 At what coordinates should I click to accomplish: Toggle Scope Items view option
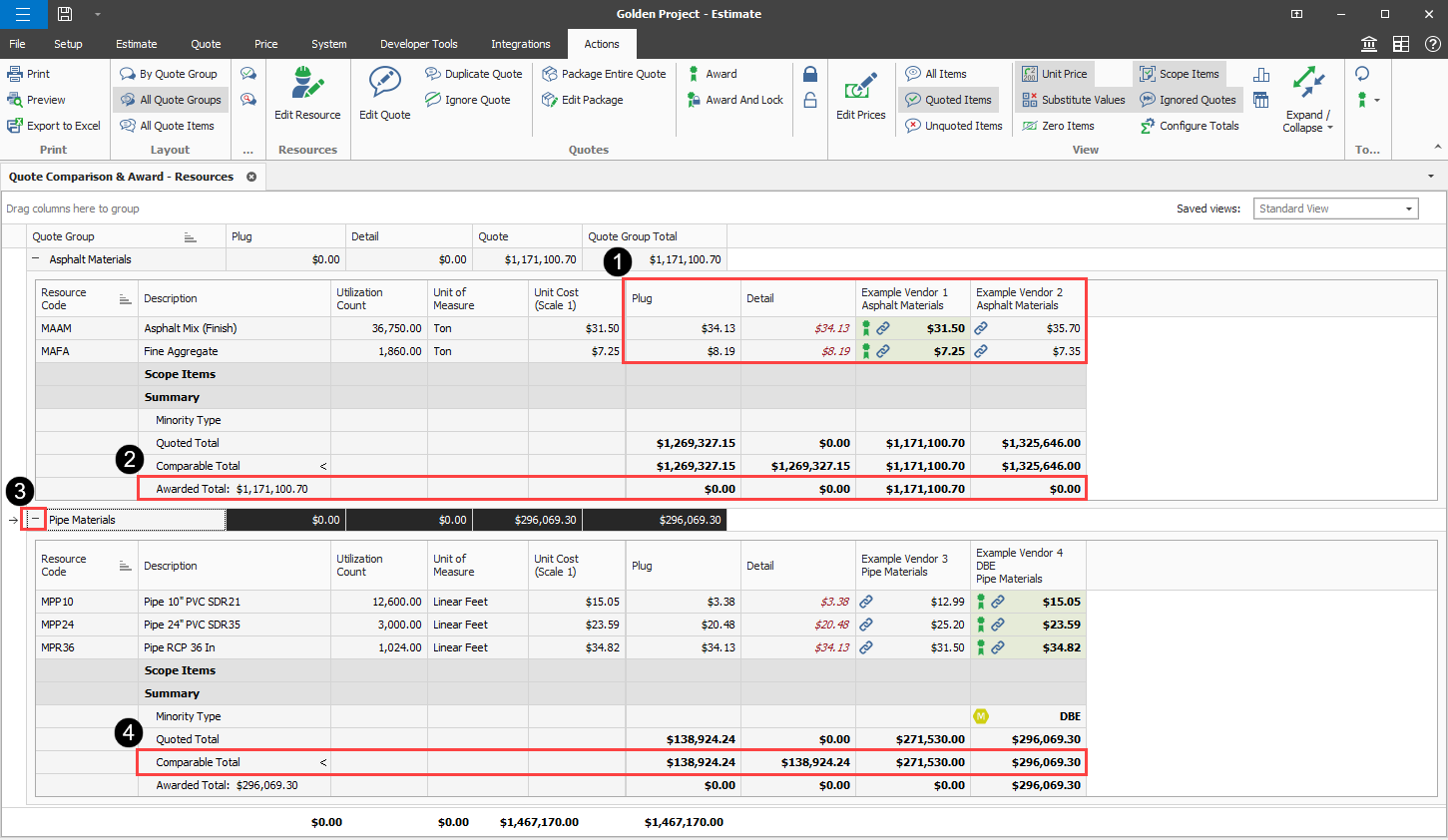(1180, 74)
